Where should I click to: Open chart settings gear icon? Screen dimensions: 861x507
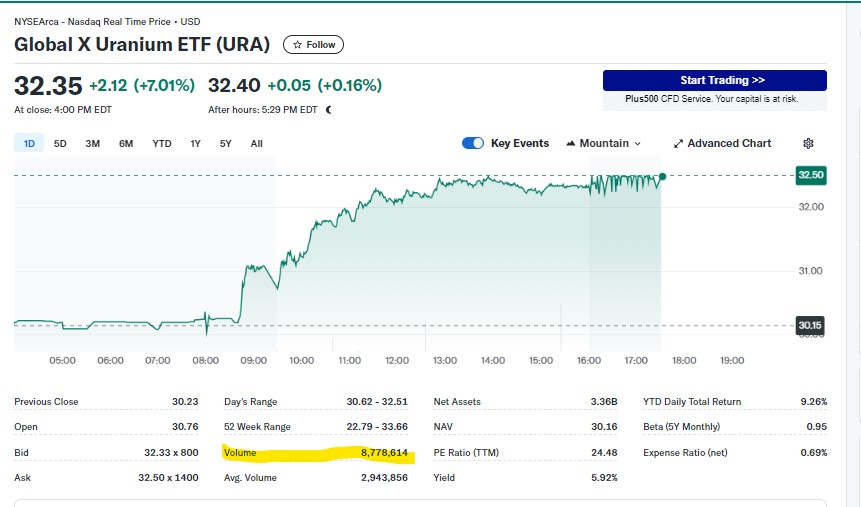808,143
